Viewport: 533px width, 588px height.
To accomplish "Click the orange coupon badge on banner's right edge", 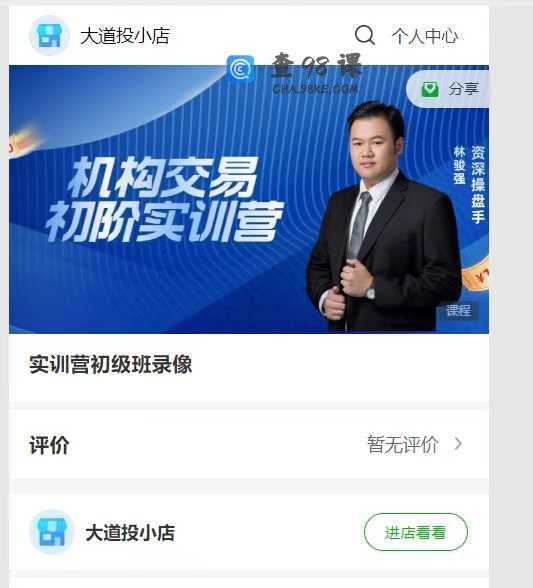I will [x=475, y=276].
